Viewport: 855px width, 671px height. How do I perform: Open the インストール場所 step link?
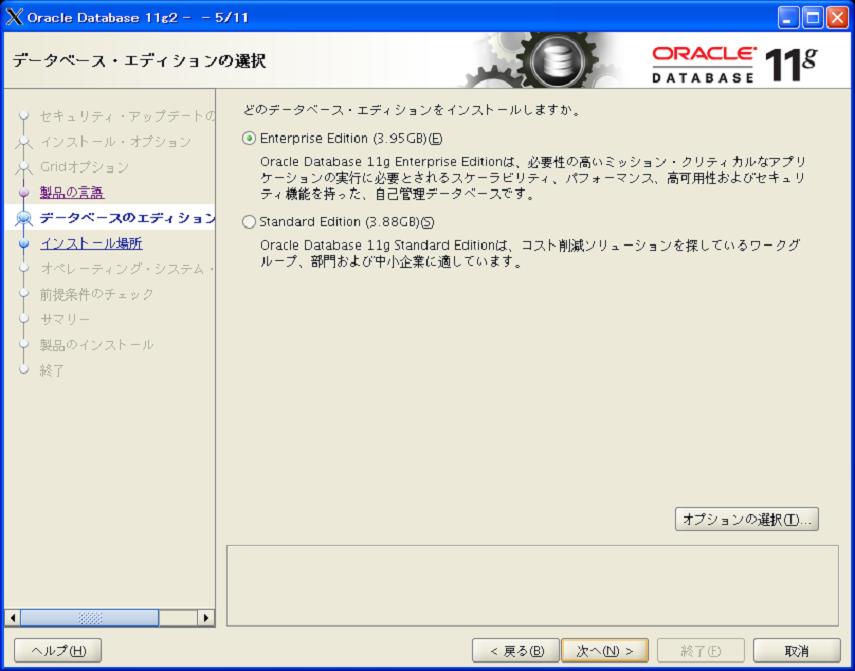point(92,243)
